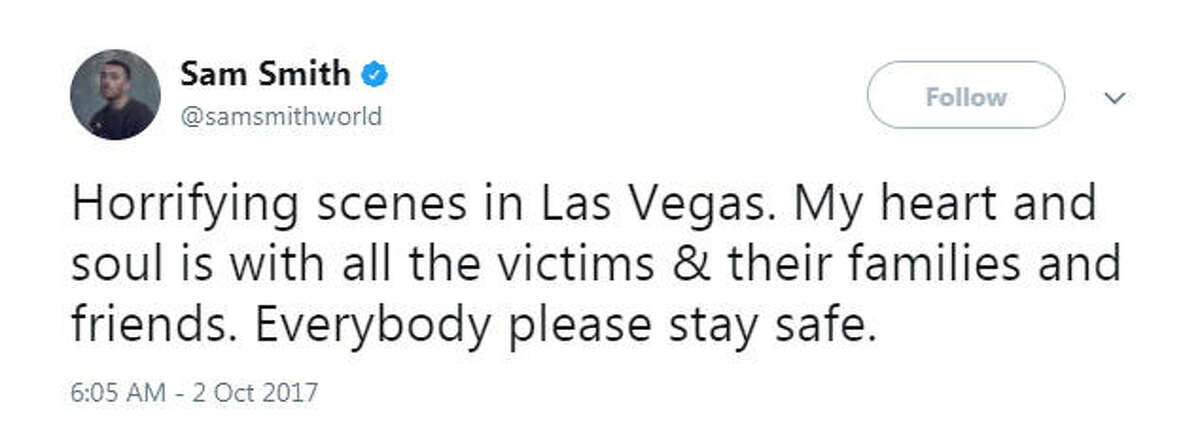The image size is (1200, 432).
Task: Open the @samsmithworld handle link
Action: tap(281, 117)
